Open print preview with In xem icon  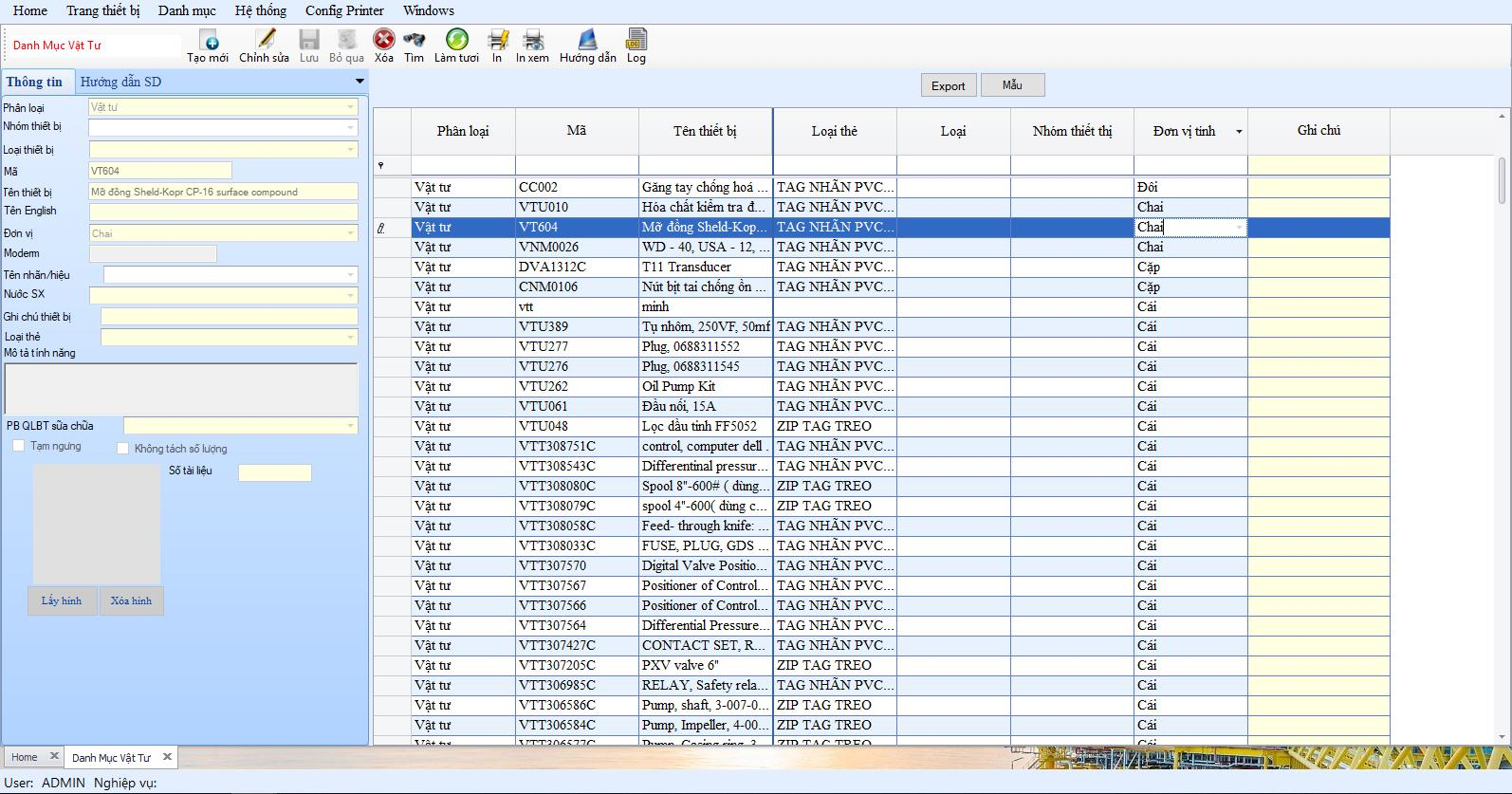(533, 40)
